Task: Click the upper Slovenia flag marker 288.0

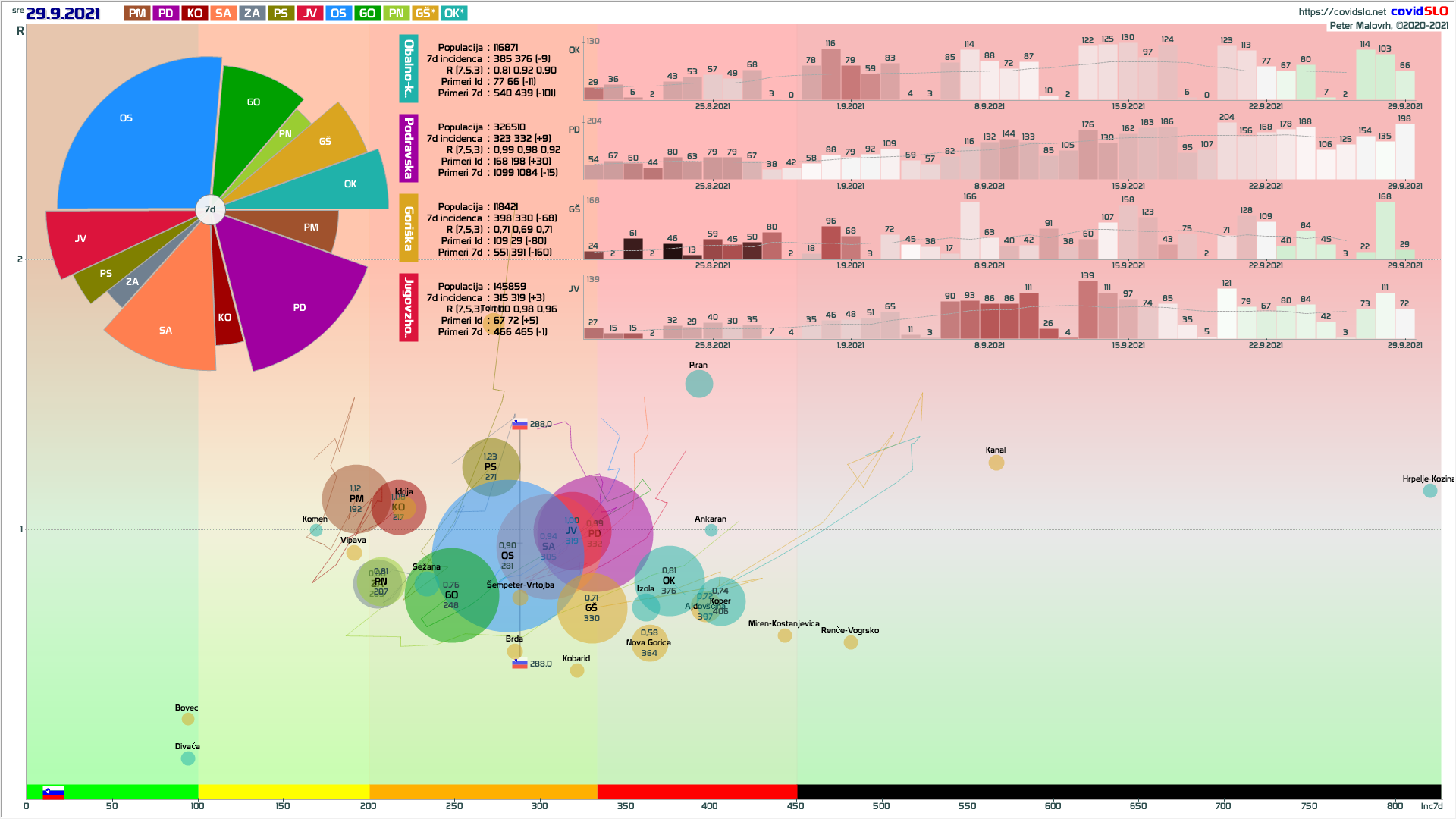Action: [x=519, y=425]
